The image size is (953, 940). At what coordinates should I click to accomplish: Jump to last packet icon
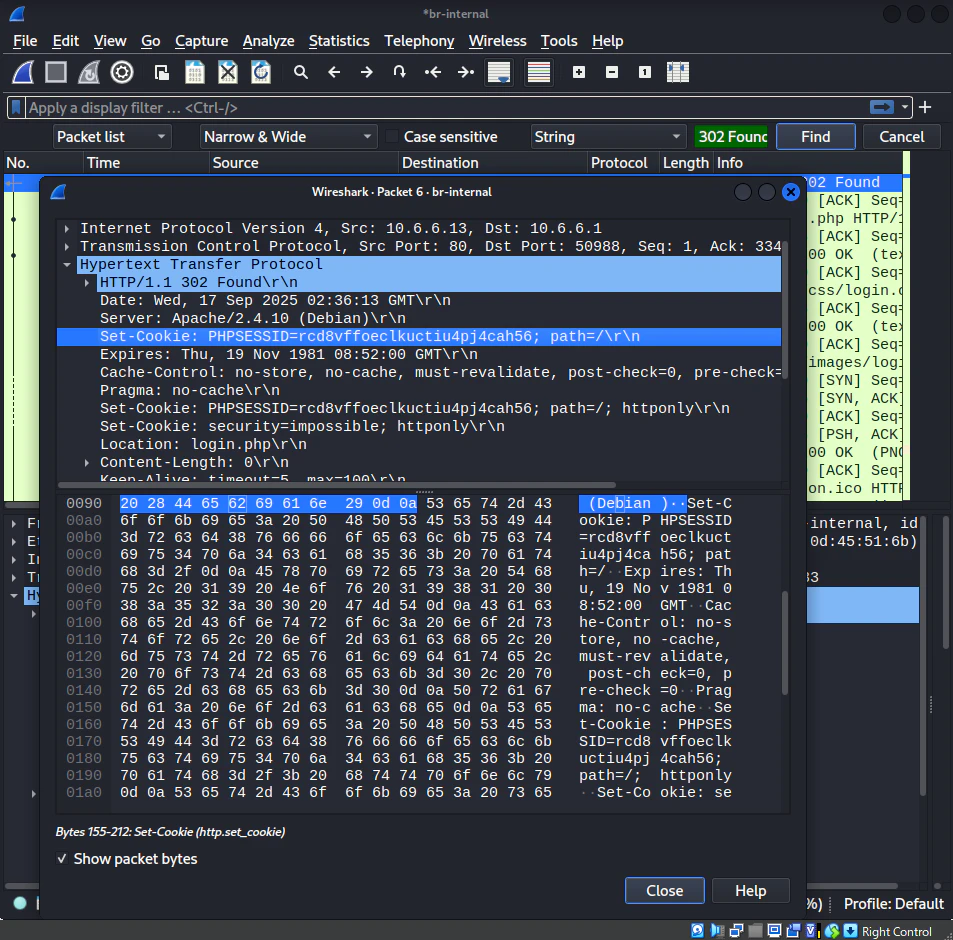[466, 72]
